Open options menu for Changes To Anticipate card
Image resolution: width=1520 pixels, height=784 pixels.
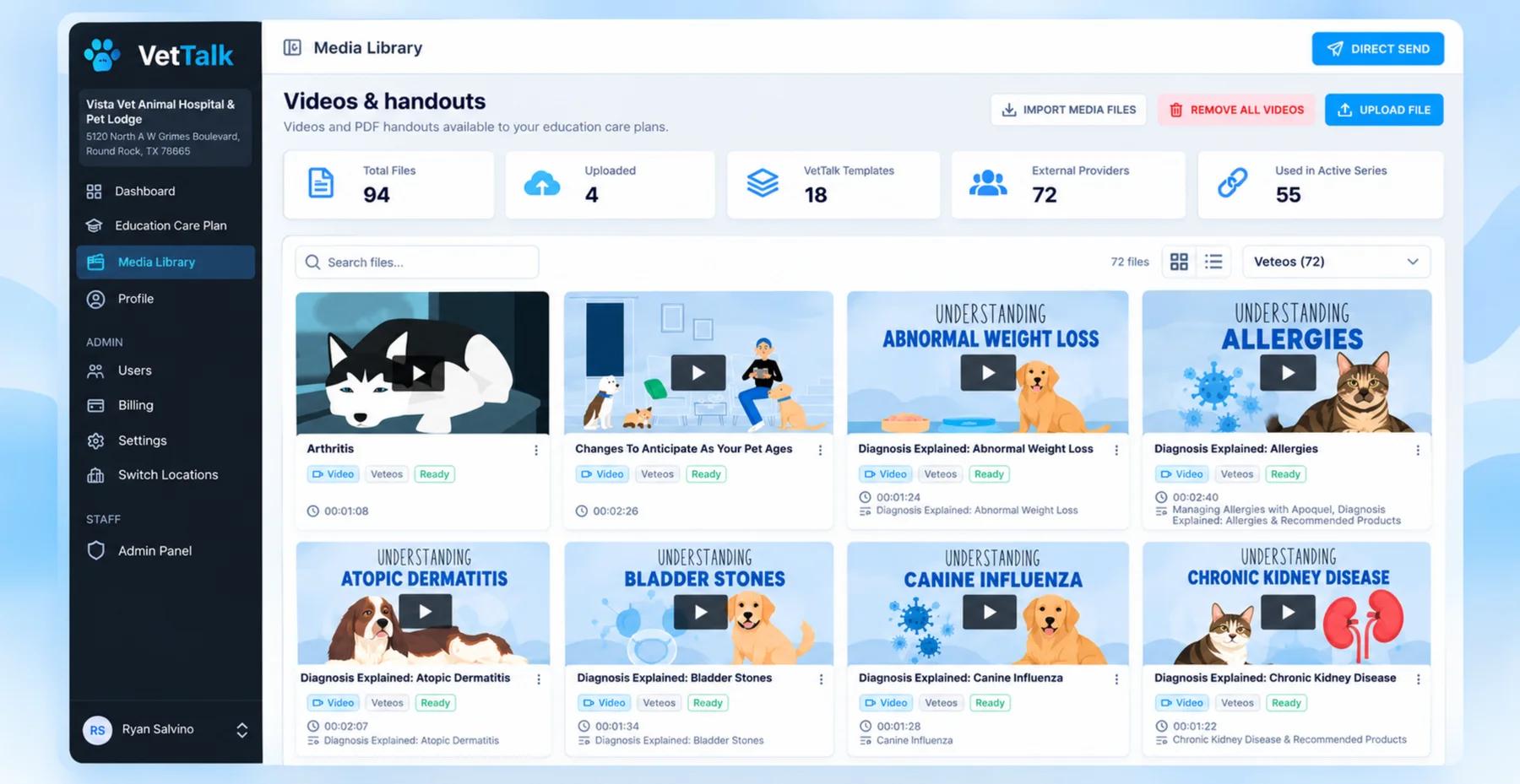coord(820,451)
